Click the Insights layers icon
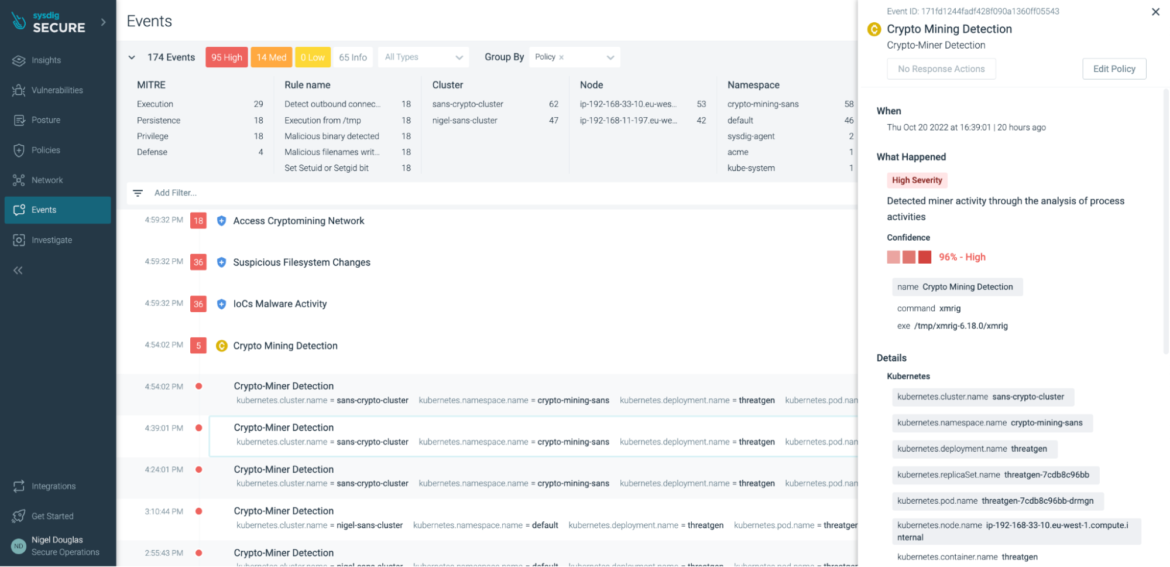 click(x=19, y=60)
